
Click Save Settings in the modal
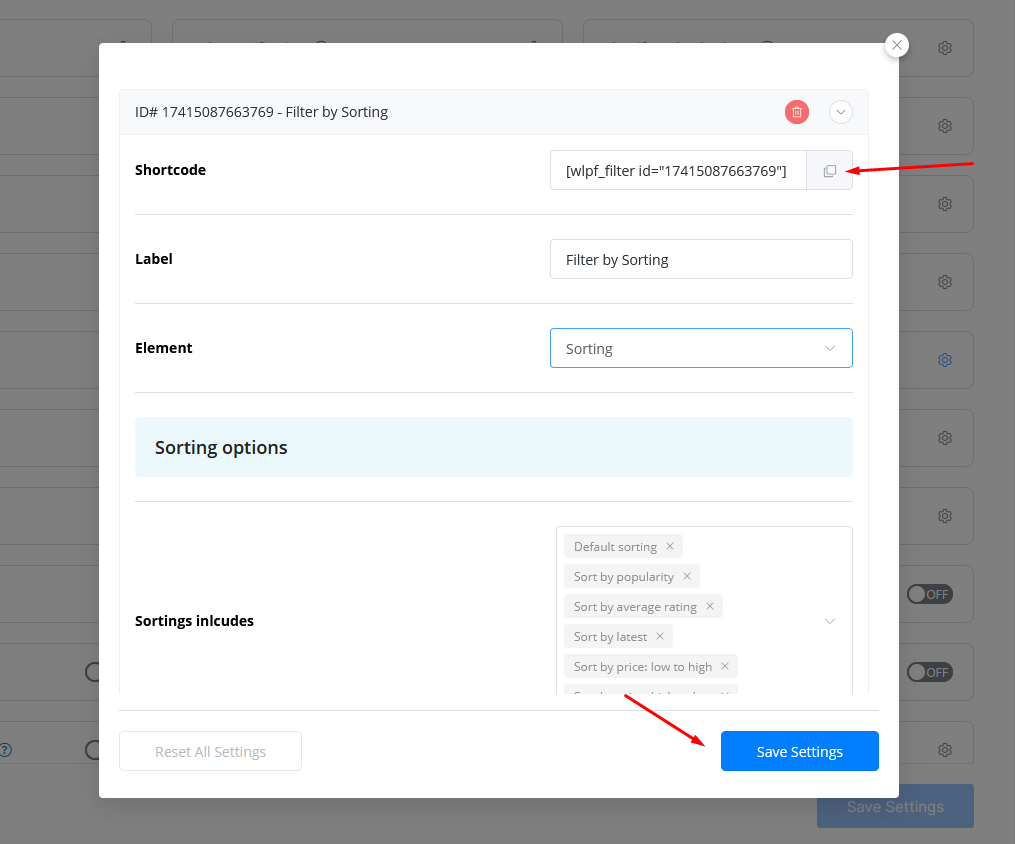799,751
